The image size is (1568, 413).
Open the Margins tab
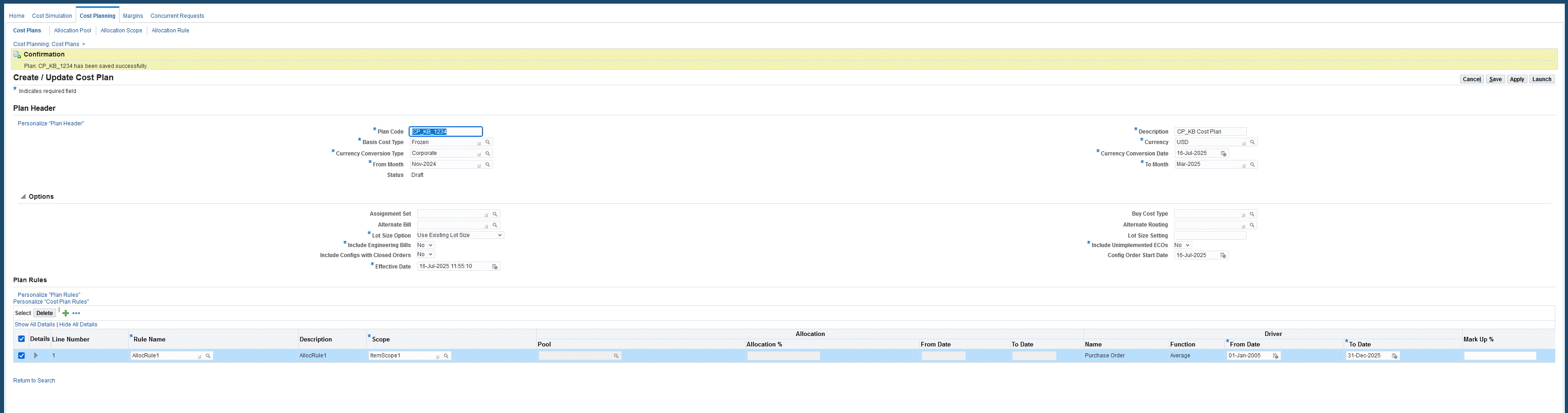coord(133,16)
